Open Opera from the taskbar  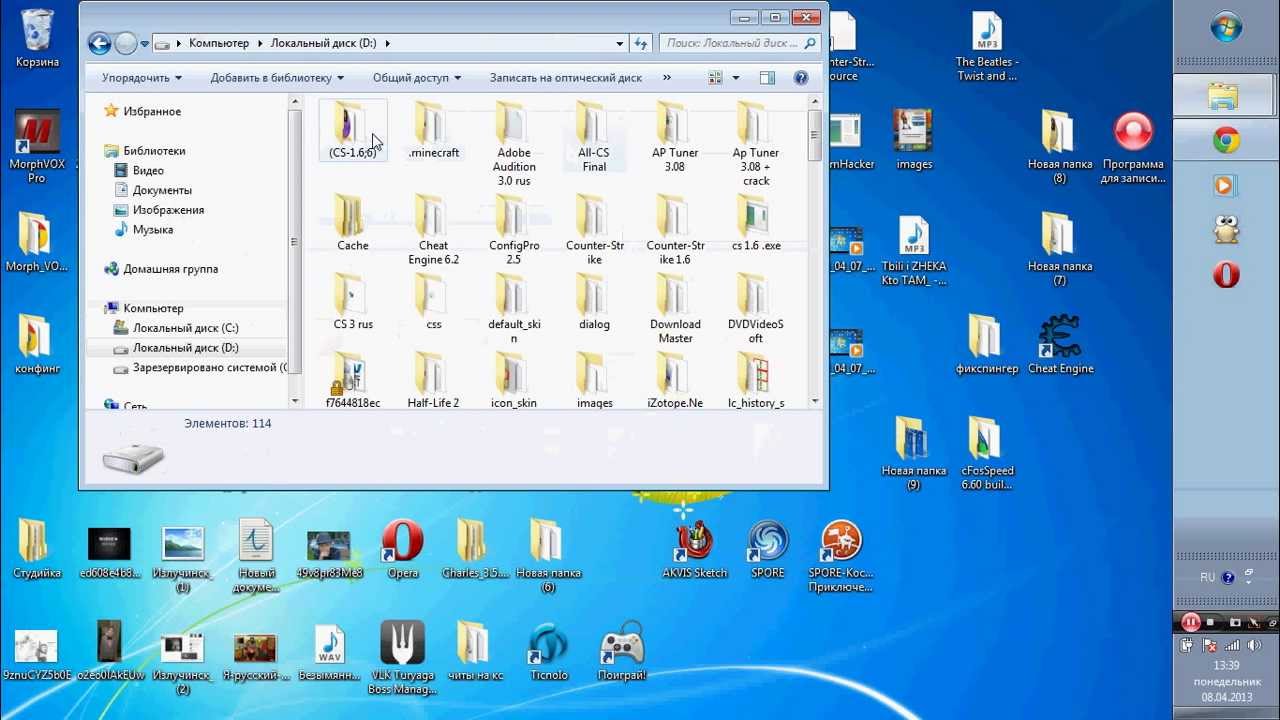click(1226, 274)
